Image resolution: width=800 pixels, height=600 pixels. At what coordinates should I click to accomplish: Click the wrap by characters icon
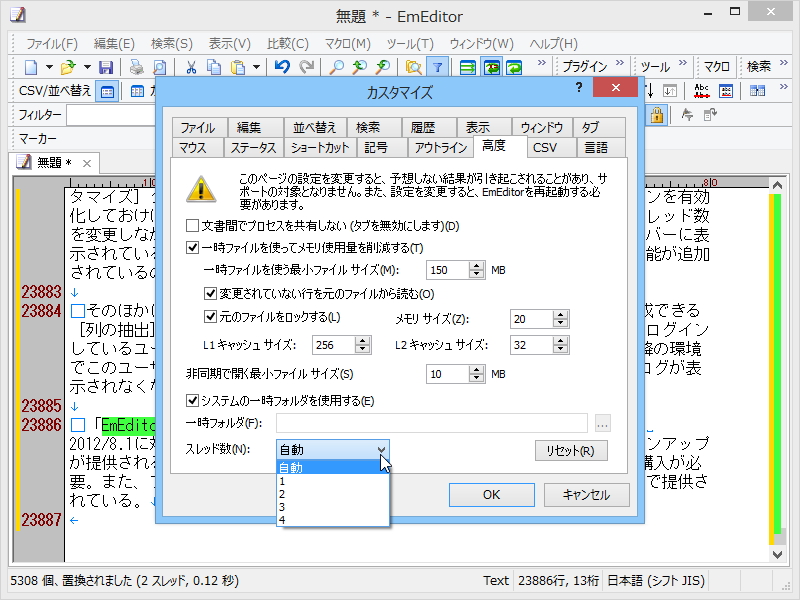[492, 67]
